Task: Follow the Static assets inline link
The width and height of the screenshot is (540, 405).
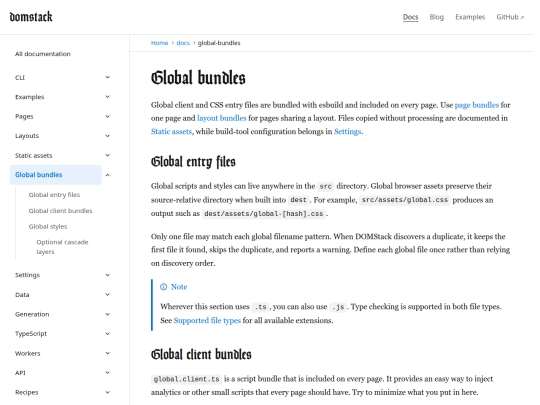Action: 171,131
